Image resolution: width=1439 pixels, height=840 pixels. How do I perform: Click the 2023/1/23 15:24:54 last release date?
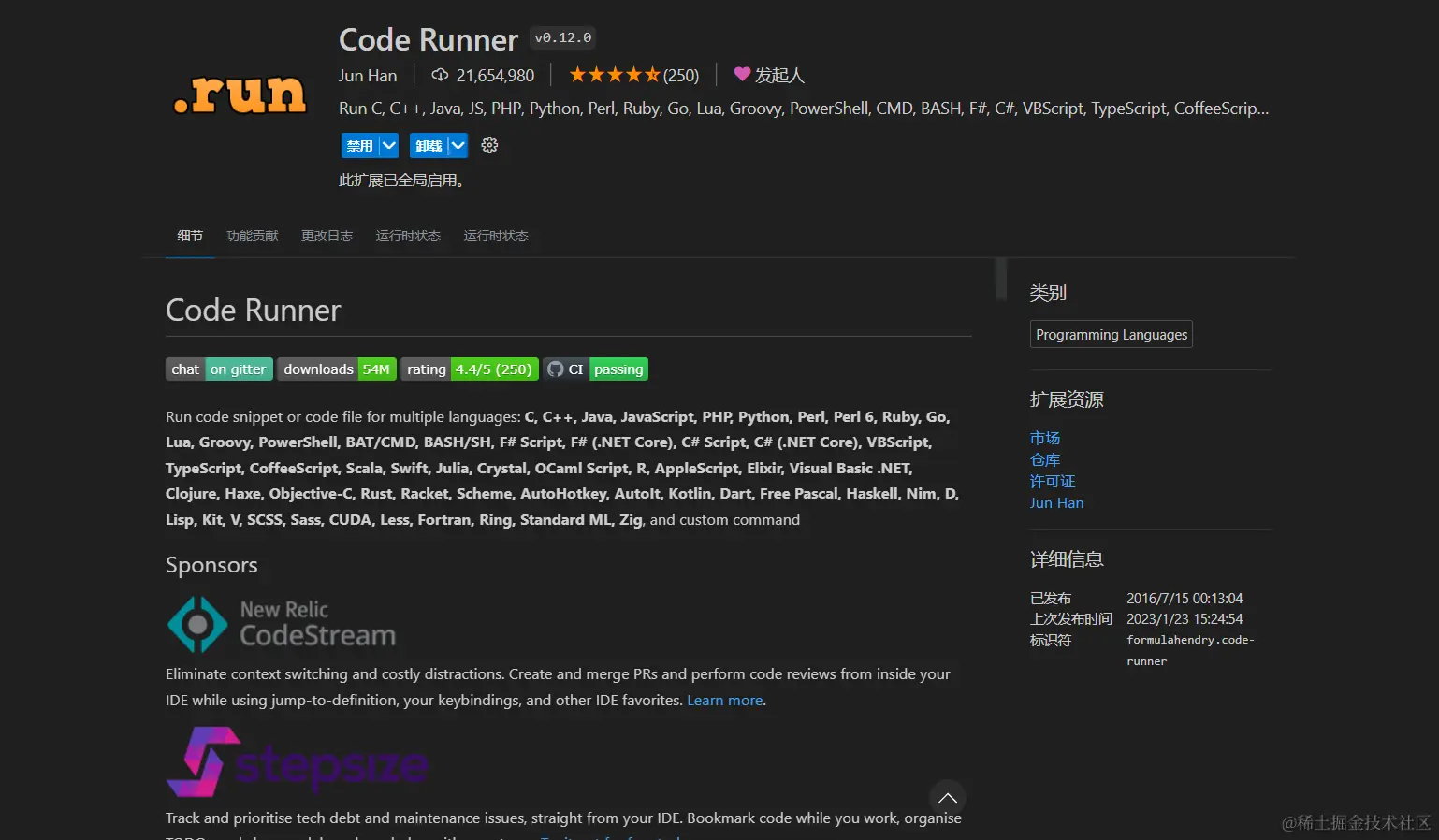point(1185,619)
